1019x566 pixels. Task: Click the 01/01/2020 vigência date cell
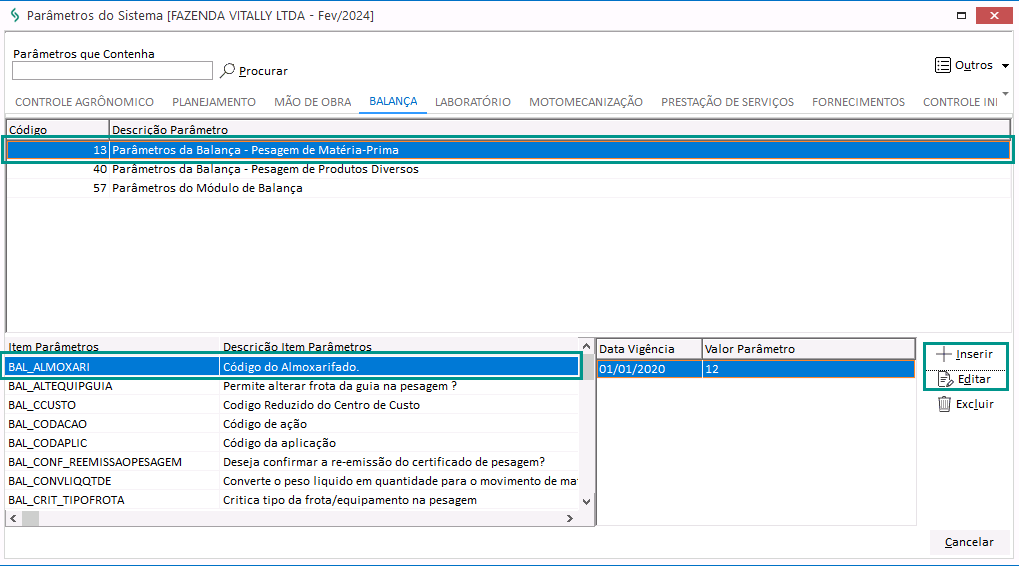tap(649, 369)
